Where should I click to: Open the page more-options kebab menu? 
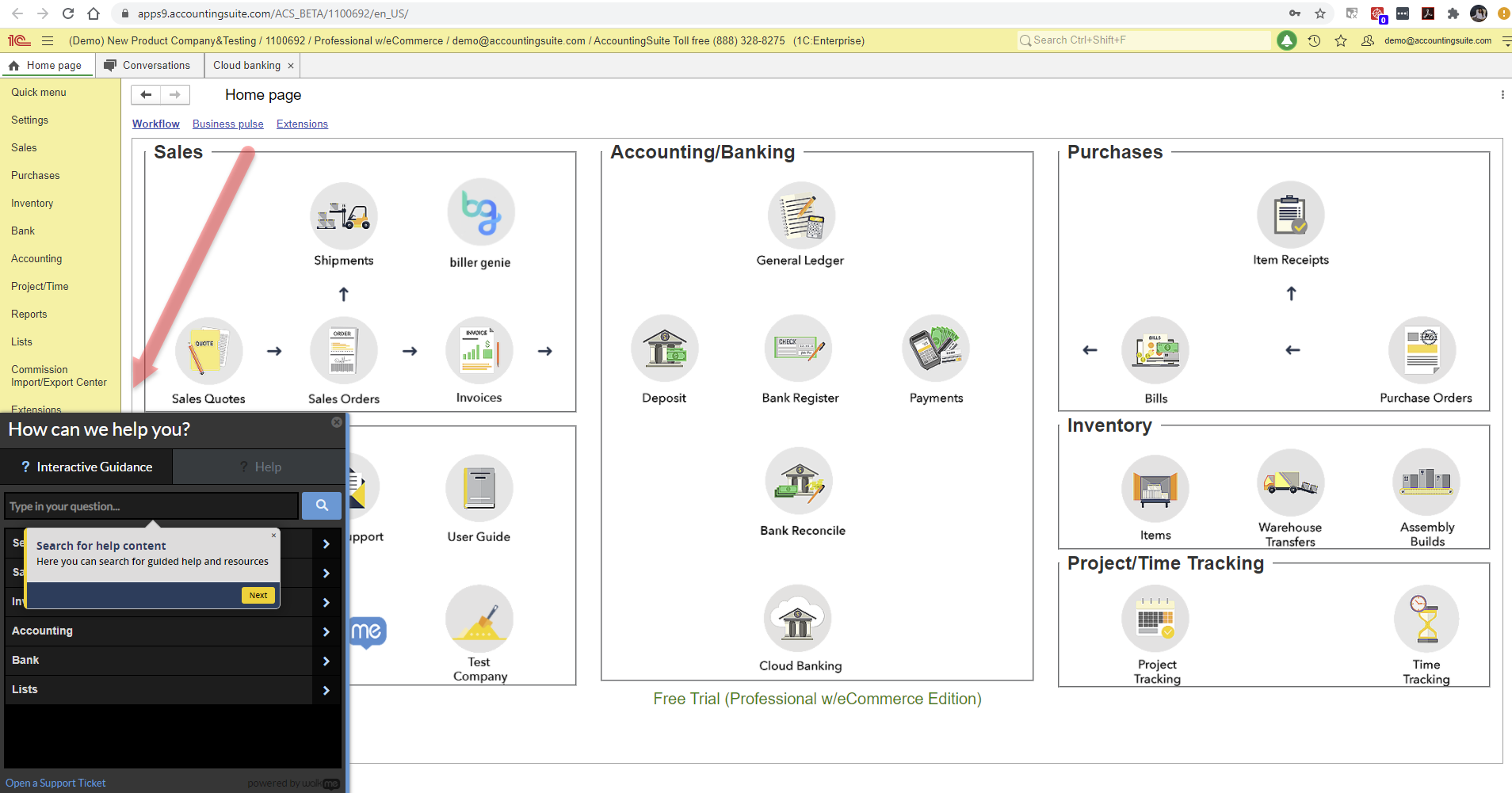[x=1502, y=95]
